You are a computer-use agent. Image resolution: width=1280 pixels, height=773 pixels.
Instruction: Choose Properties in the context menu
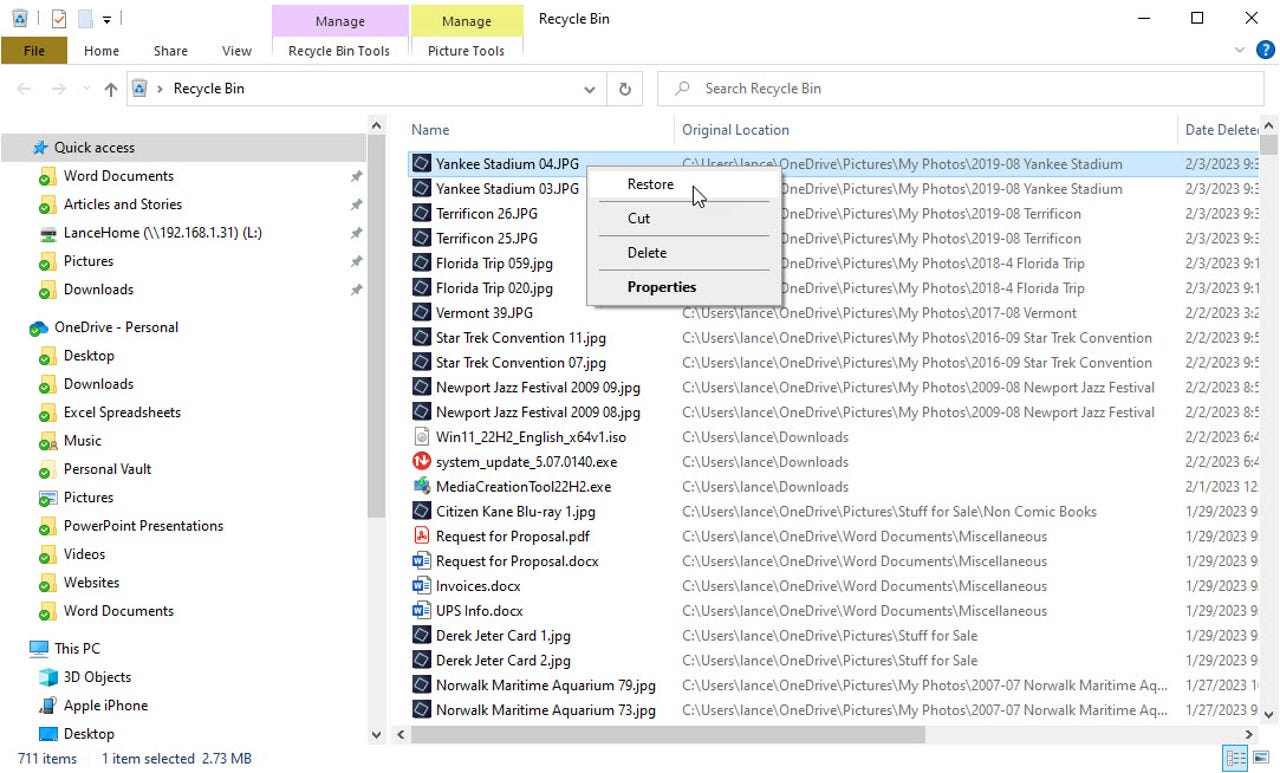pos(661,287)
